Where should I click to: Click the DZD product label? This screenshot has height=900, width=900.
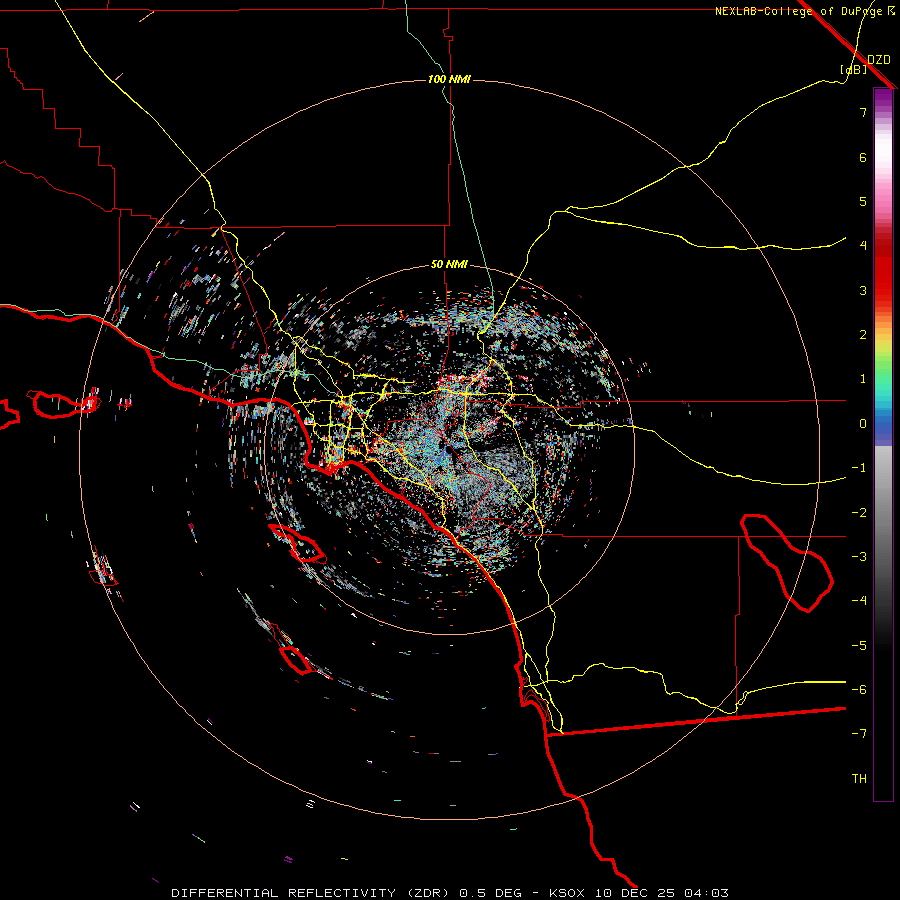(879, 60)
